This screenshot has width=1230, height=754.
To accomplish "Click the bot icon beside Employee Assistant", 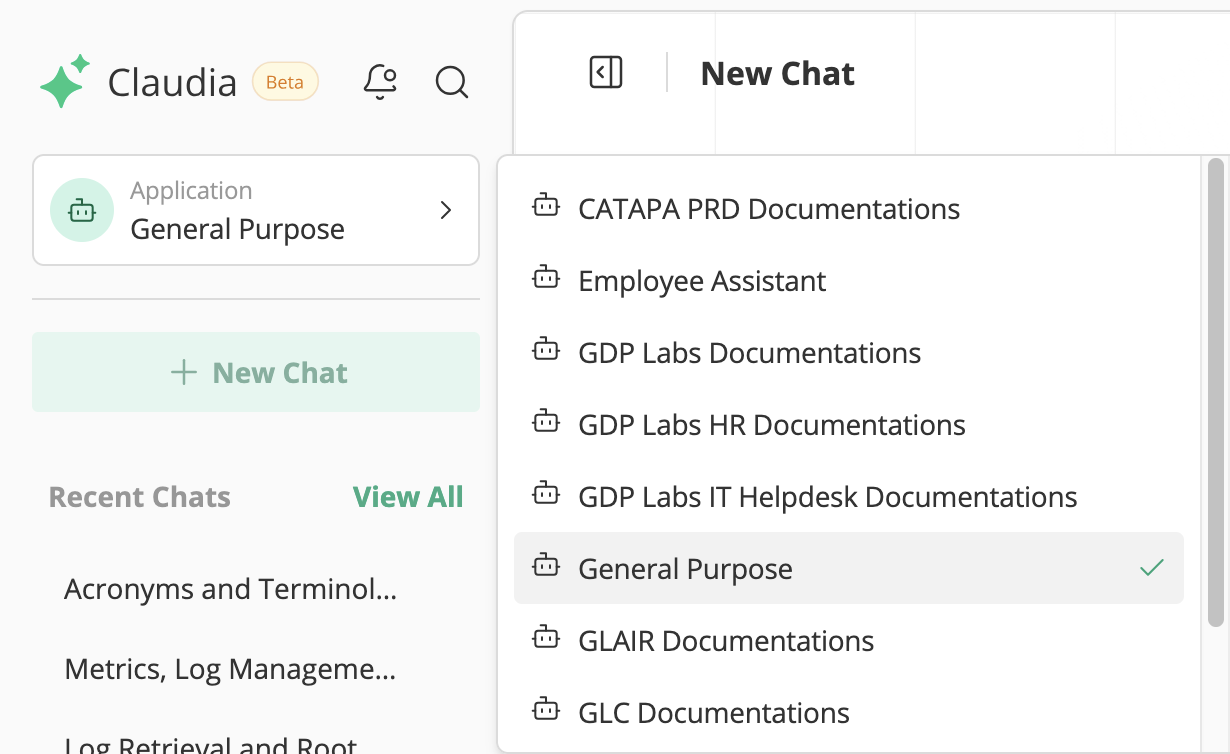I will tap(546, 280).
